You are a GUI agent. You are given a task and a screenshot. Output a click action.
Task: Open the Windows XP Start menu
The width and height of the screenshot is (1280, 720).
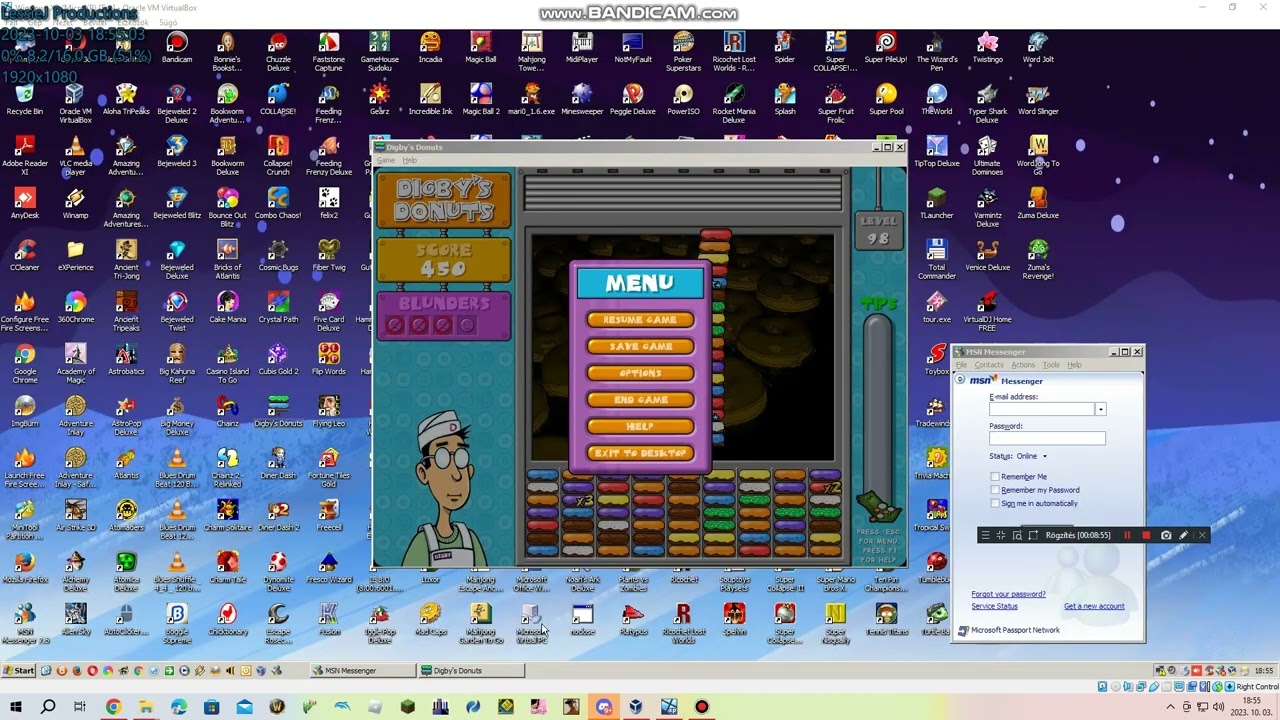click(x=19, y=670)
